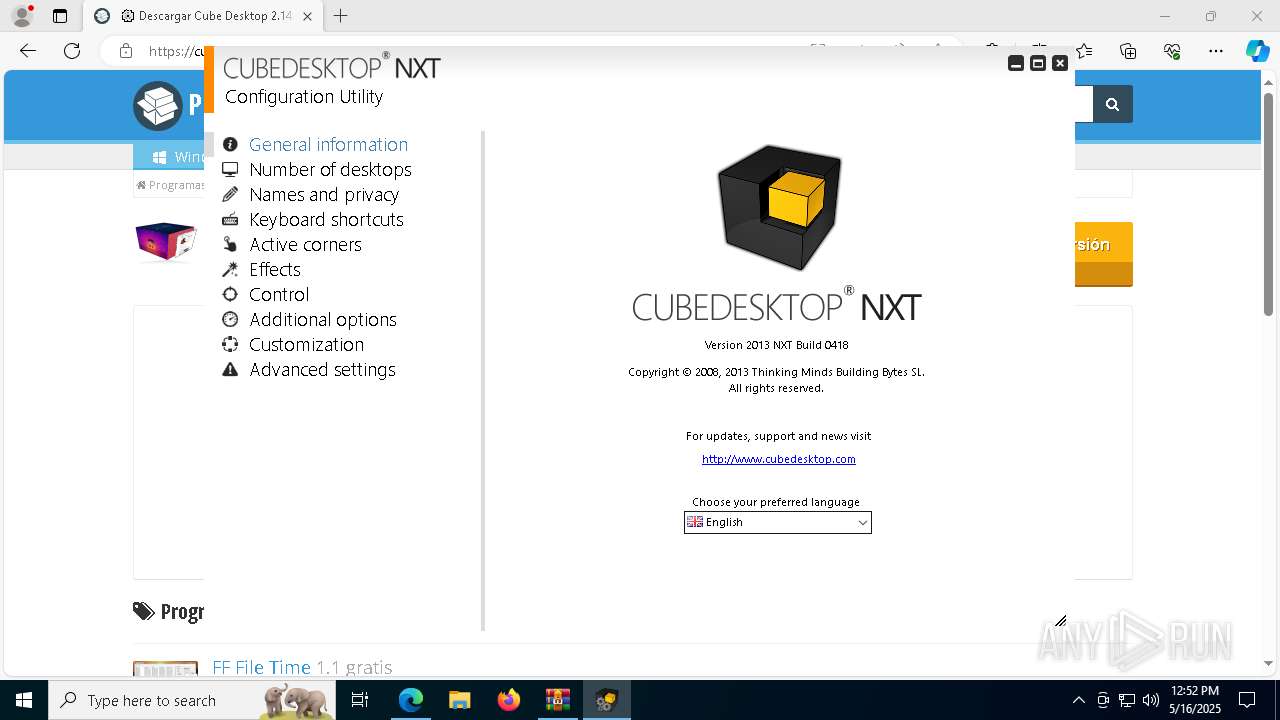Click the lifebuoy icon beside Customization
Viewport: 1280px width, 720px height.
pyautogui.click(x=230, y=344)
